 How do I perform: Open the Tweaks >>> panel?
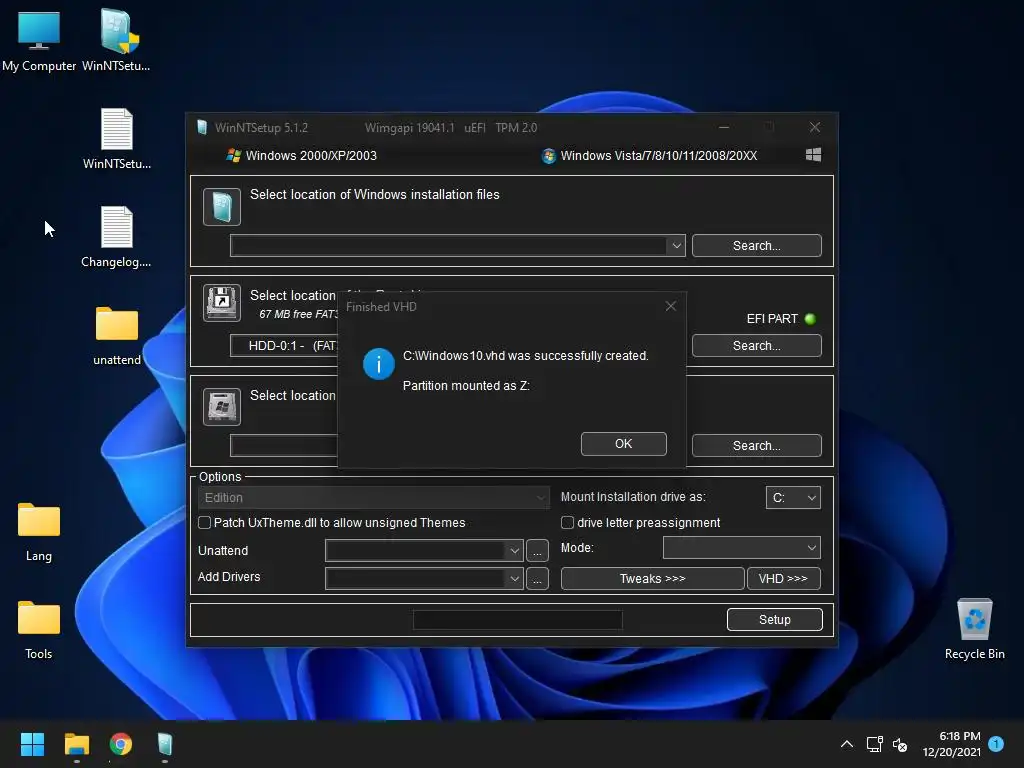(652, 579)
